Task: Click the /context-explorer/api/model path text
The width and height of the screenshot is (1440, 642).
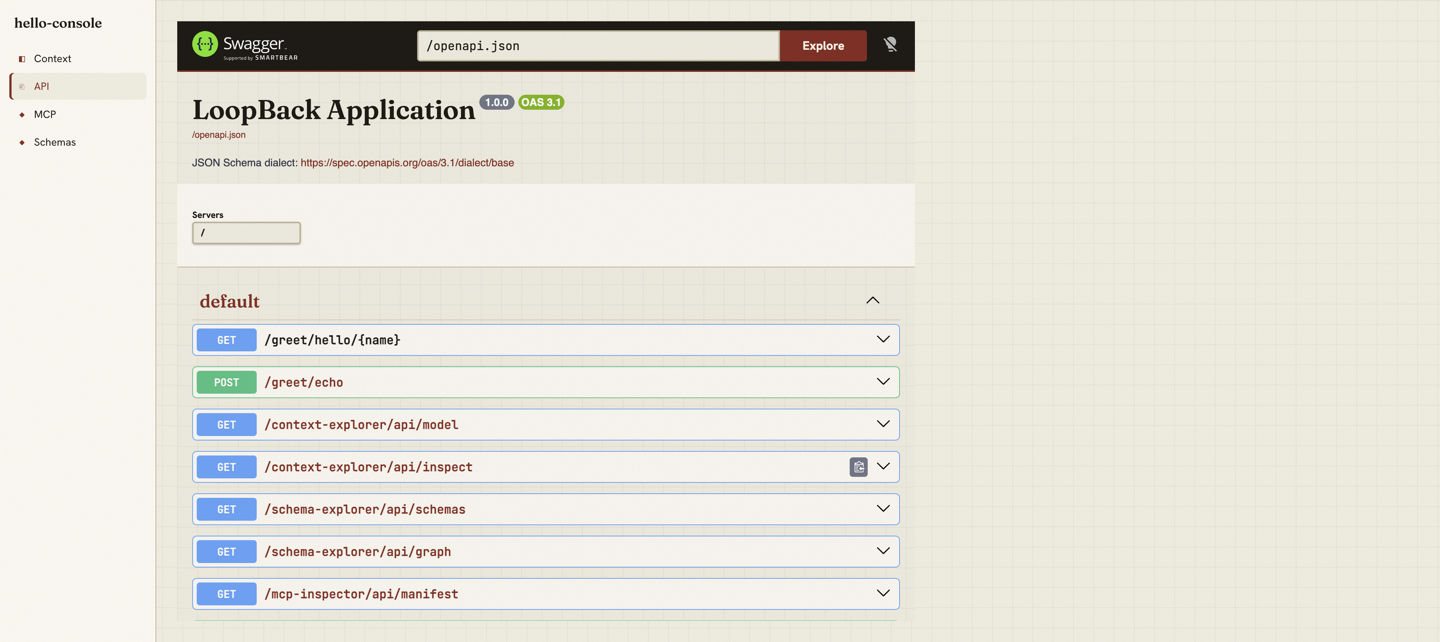Action: pyautogui.click(x=361, y=425)
